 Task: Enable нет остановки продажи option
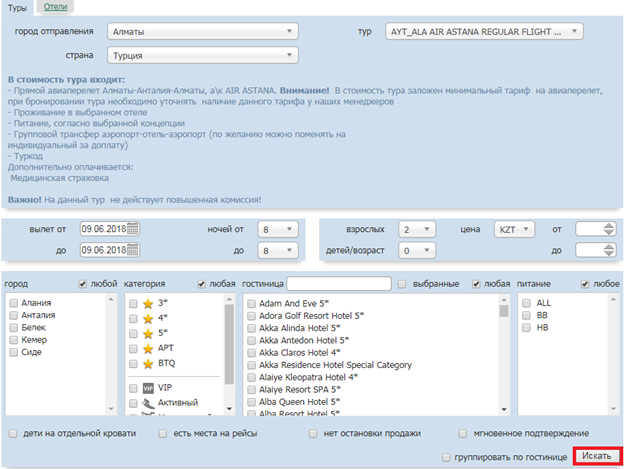313,433
